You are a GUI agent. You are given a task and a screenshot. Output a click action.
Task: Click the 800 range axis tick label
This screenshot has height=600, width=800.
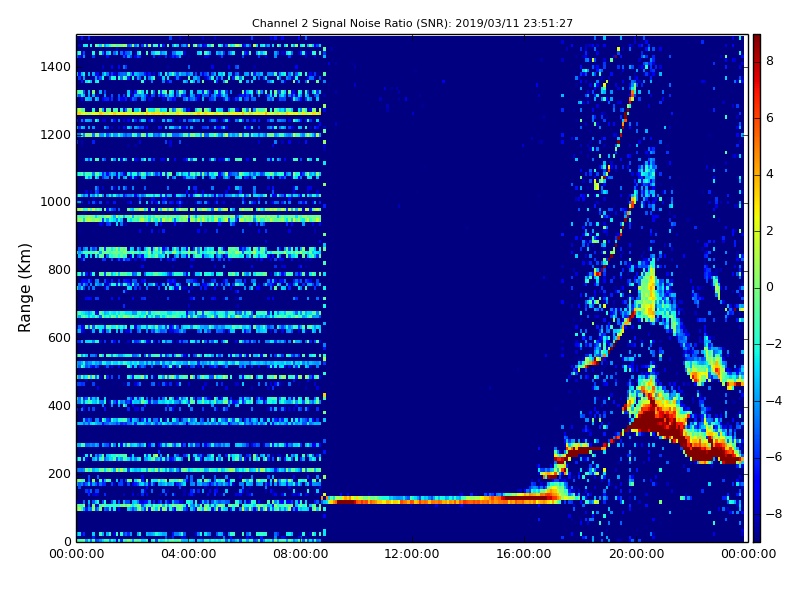[59, 270]
